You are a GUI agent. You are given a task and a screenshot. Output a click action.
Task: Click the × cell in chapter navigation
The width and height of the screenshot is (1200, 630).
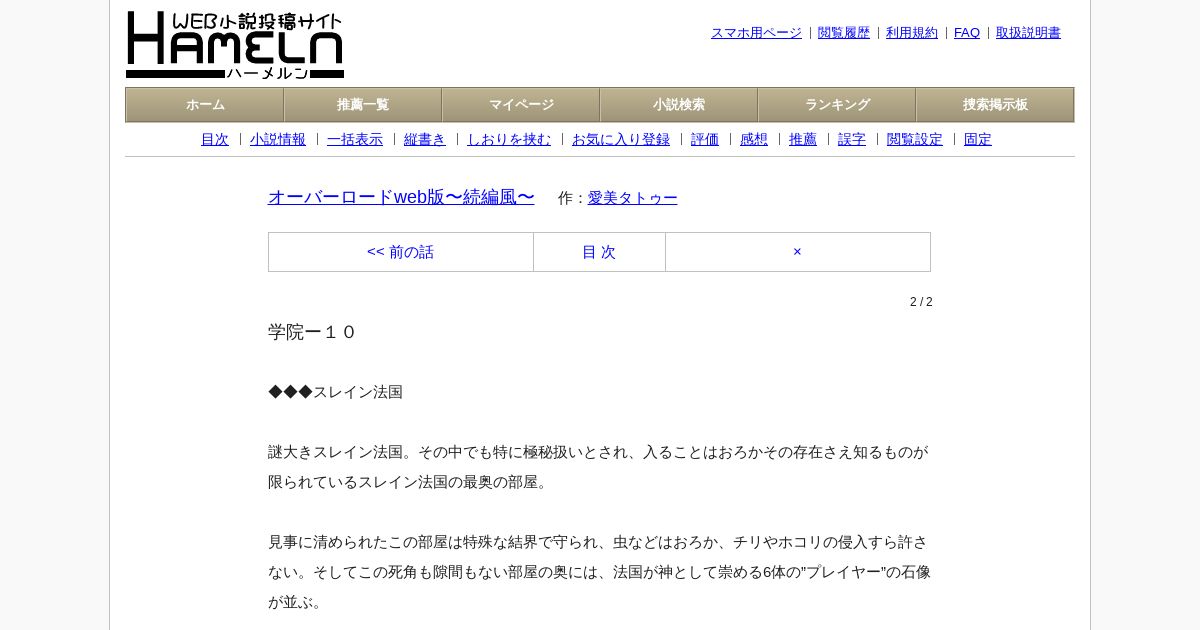[x=798, y=252]
